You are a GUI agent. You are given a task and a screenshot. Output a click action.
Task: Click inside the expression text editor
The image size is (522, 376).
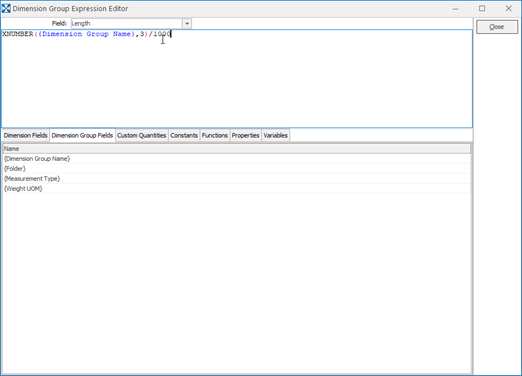point(237,79)
